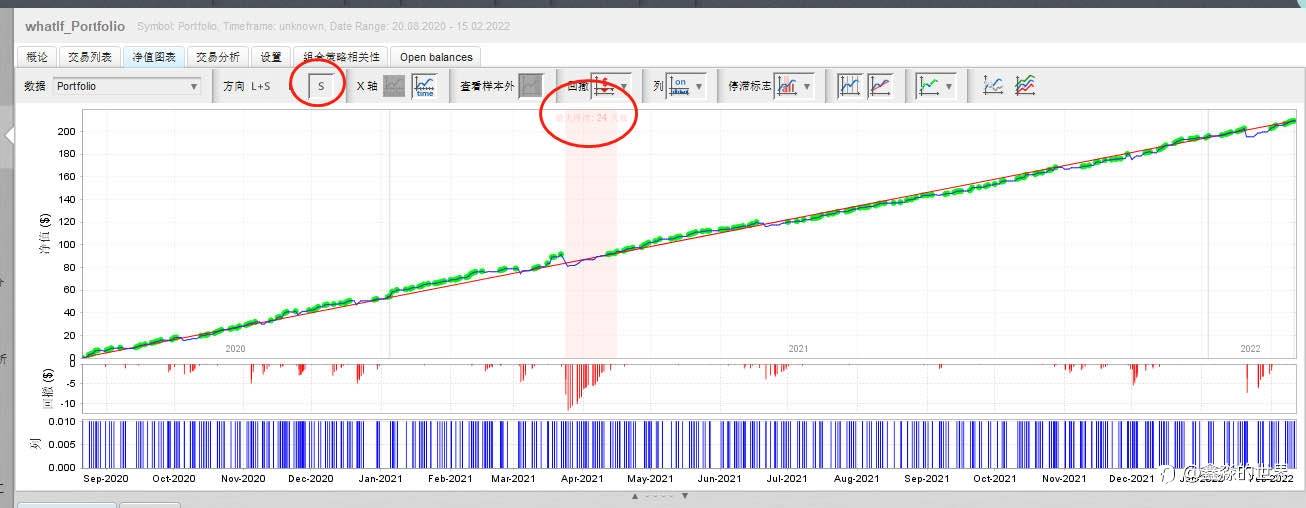1306x508 pixels.
Task: Set X axis to trades chart icon
Action: (394, 86)
